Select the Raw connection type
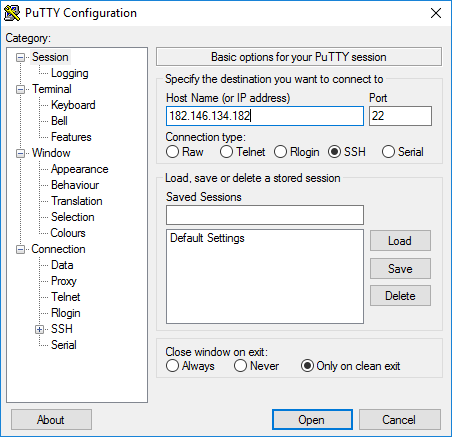Screen dimensions: 452x437 [x=172, y=152]
